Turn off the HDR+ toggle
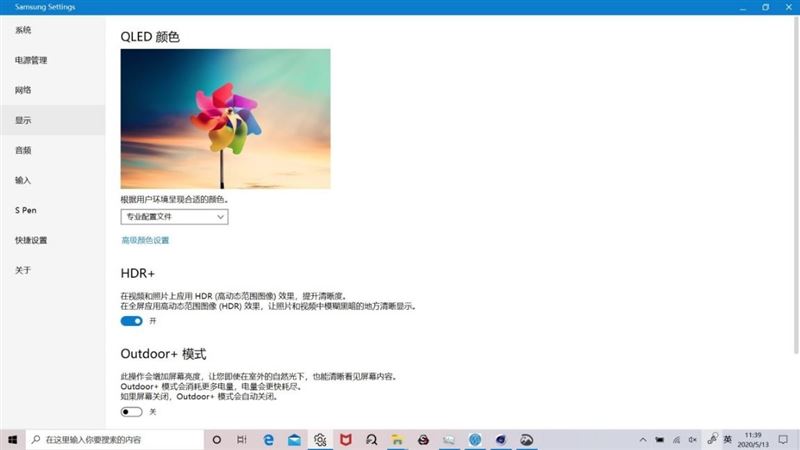The height and width of the screenshot is (450, 800). [x=132, y=321]
